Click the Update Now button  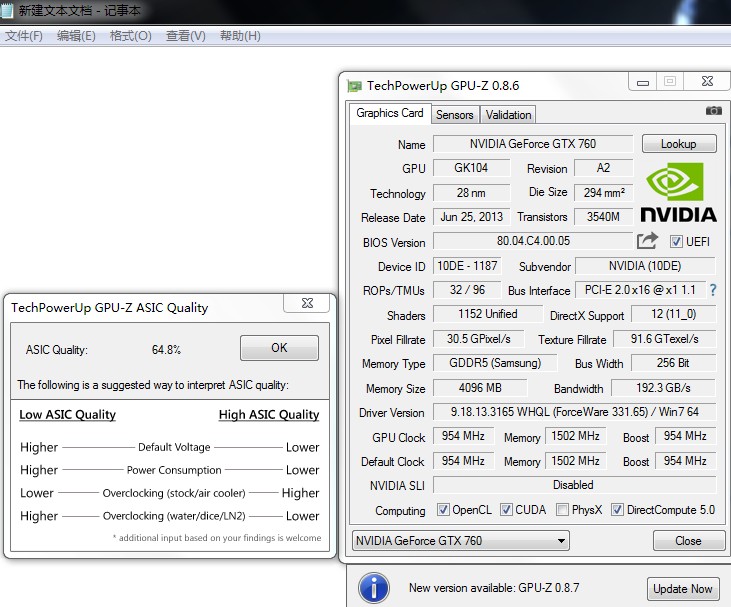[x=683, y=589]
